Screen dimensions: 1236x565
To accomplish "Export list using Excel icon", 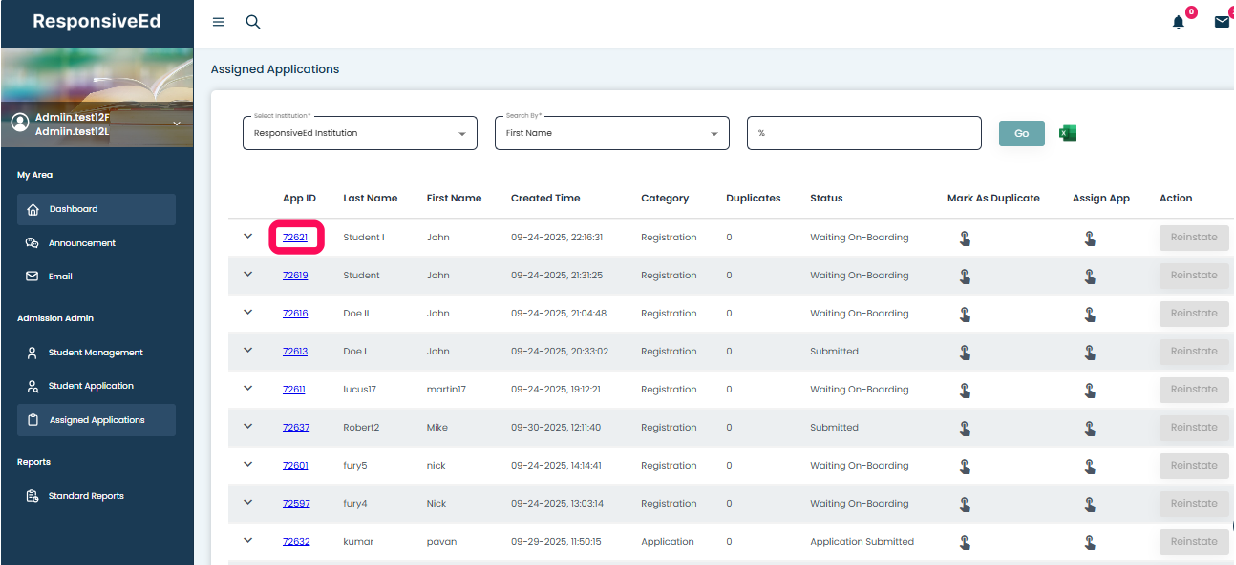I will point(1067,133).
